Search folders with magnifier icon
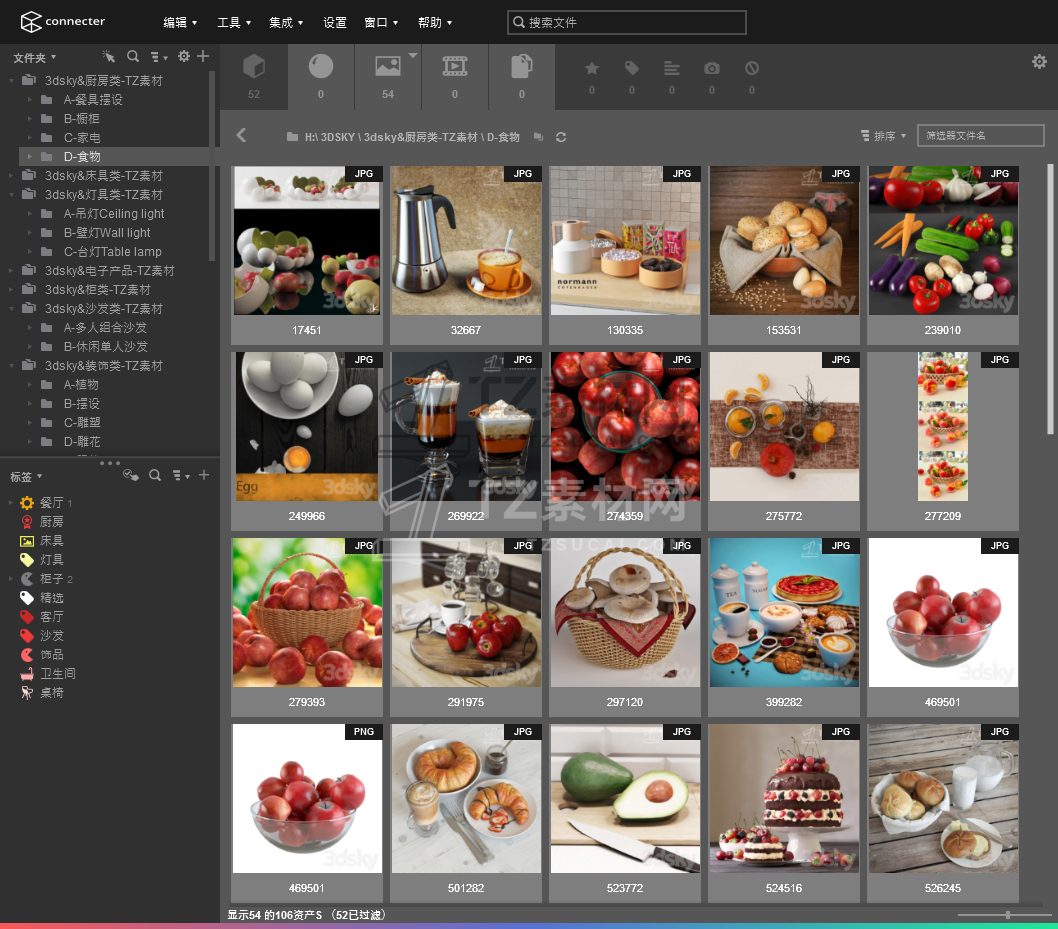The width and height of the screenshot is (1058, 929). click(133, 57)
